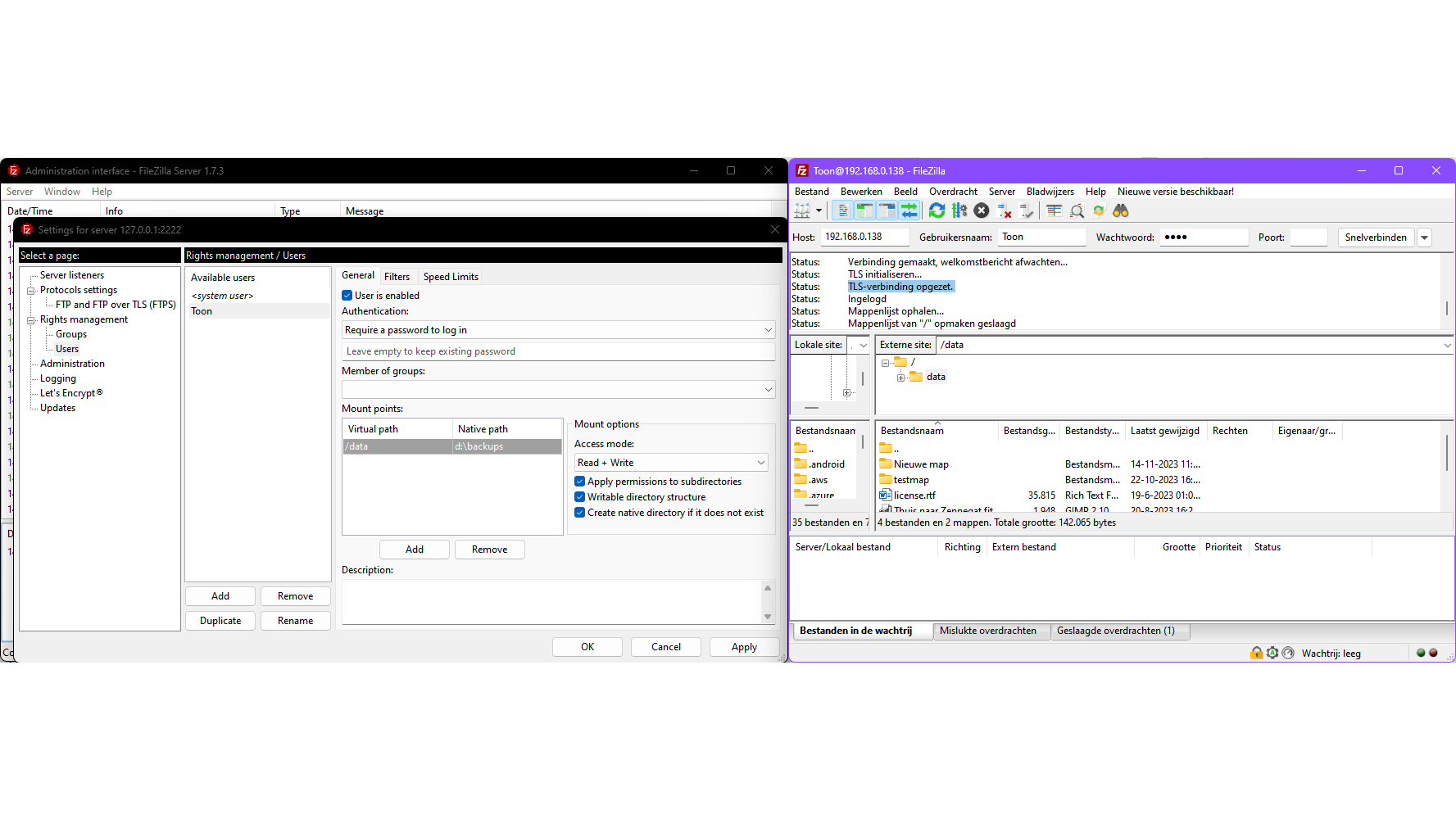Click the Rename user button
The height and width of the screenshot is (819, 1456).
296,621
